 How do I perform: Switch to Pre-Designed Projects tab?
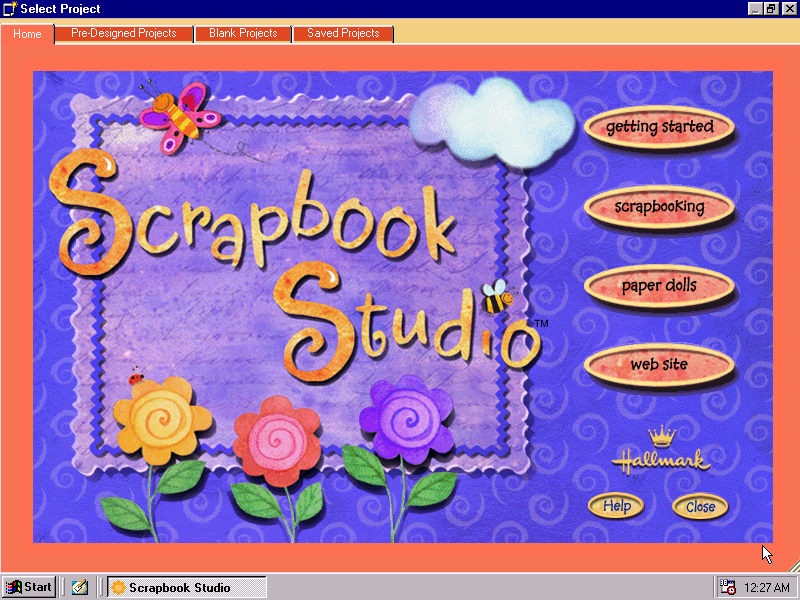tap(124, 34)
